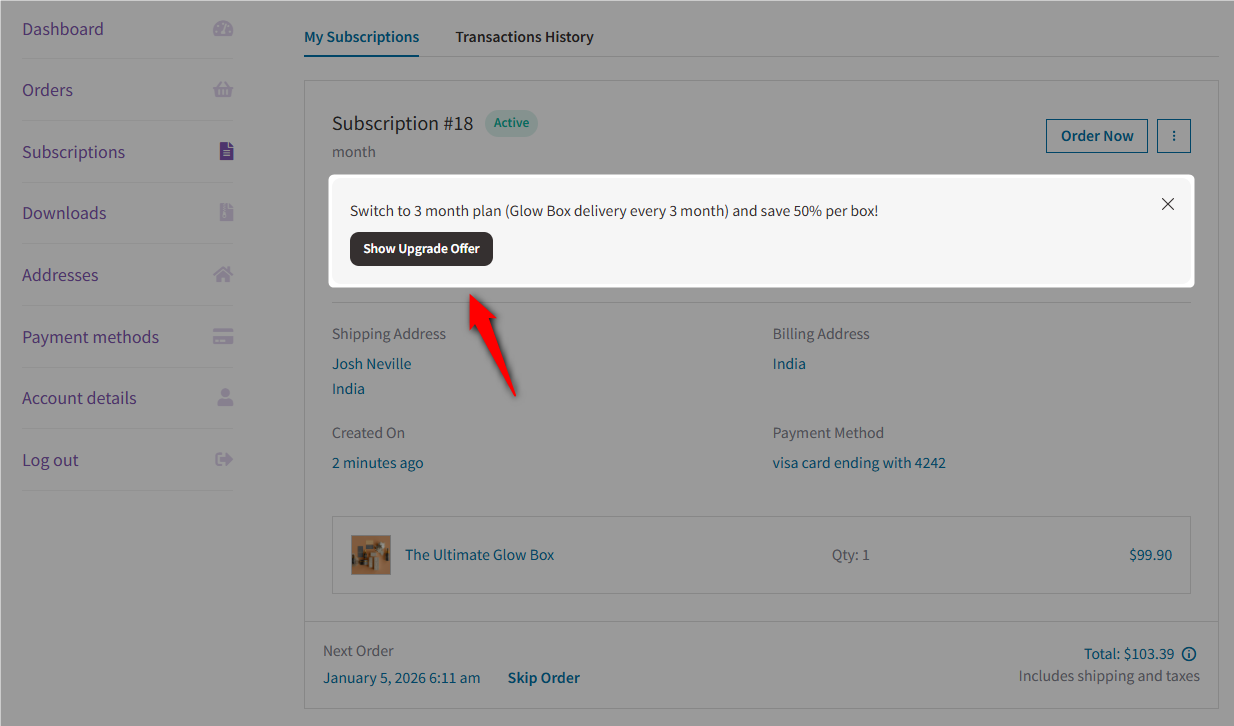This screenshot has width=1234, height=726.
Task: Click the info icon beside the total
Action: pyautogui.click(x=1189, y=653)
